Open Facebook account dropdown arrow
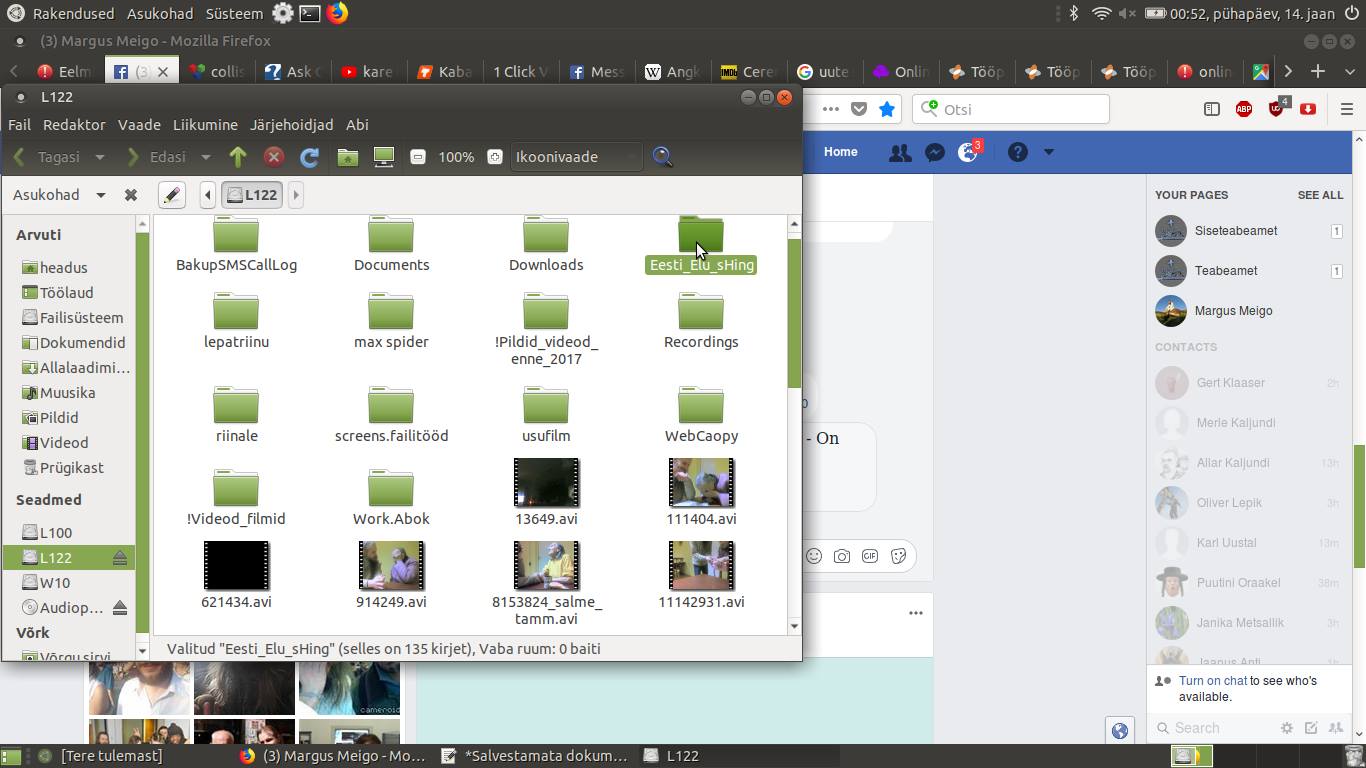1366x768 pixels. pyautogui.click(x=1048, y=152)
